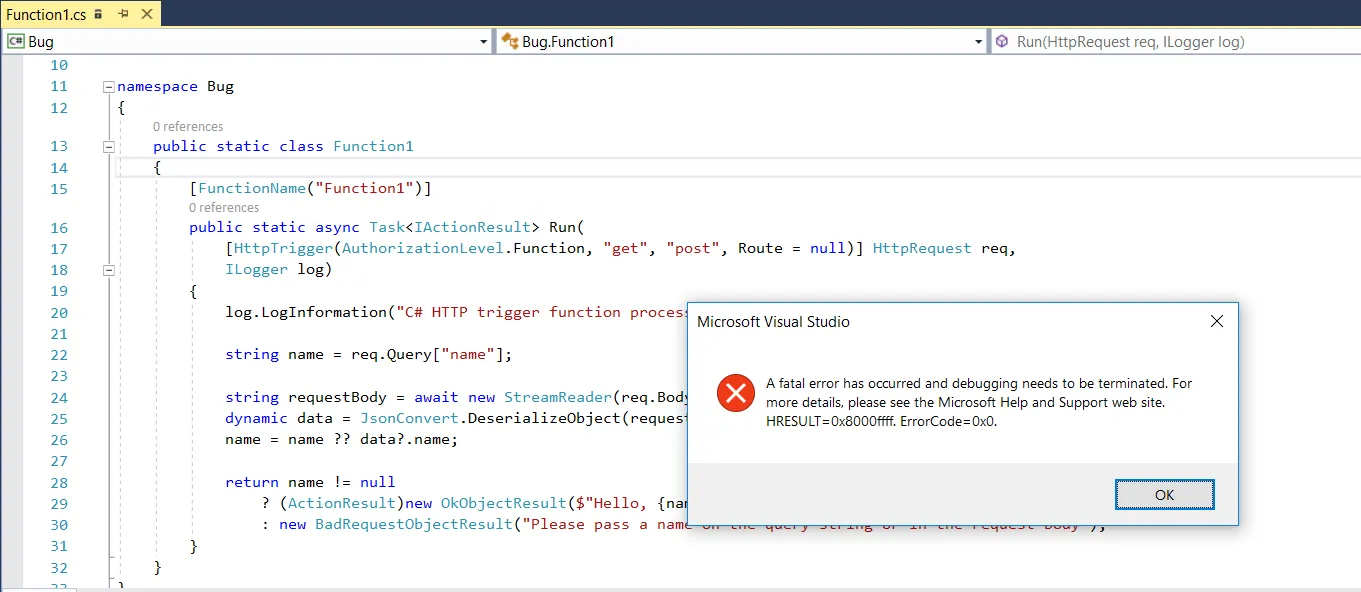Open '0 references' CodeLens above Run method

point(224,208)
